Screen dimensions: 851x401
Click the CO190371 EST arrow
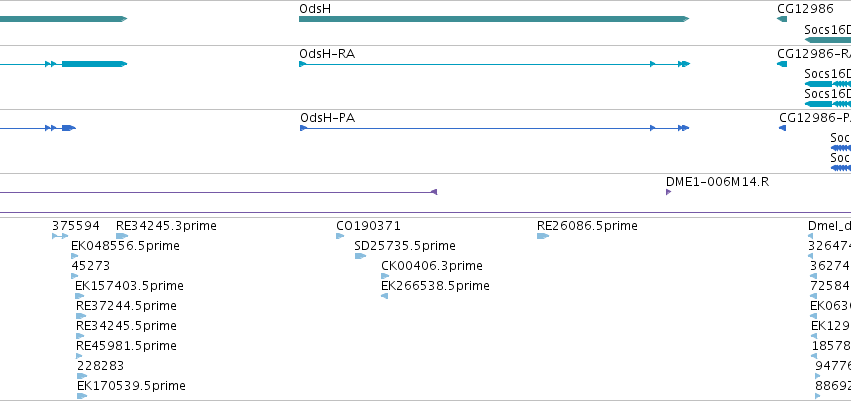[340, 236]
